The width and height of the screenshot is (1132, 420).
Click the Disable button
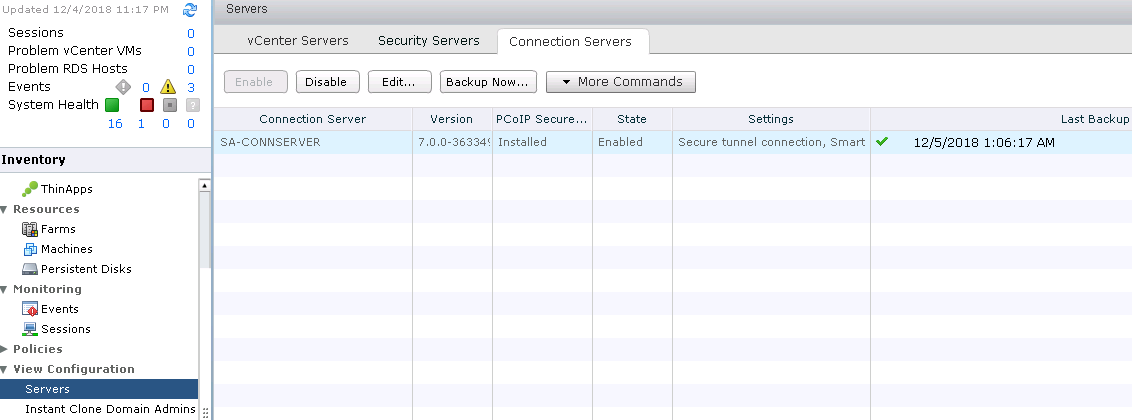click(x=326, y=82)
